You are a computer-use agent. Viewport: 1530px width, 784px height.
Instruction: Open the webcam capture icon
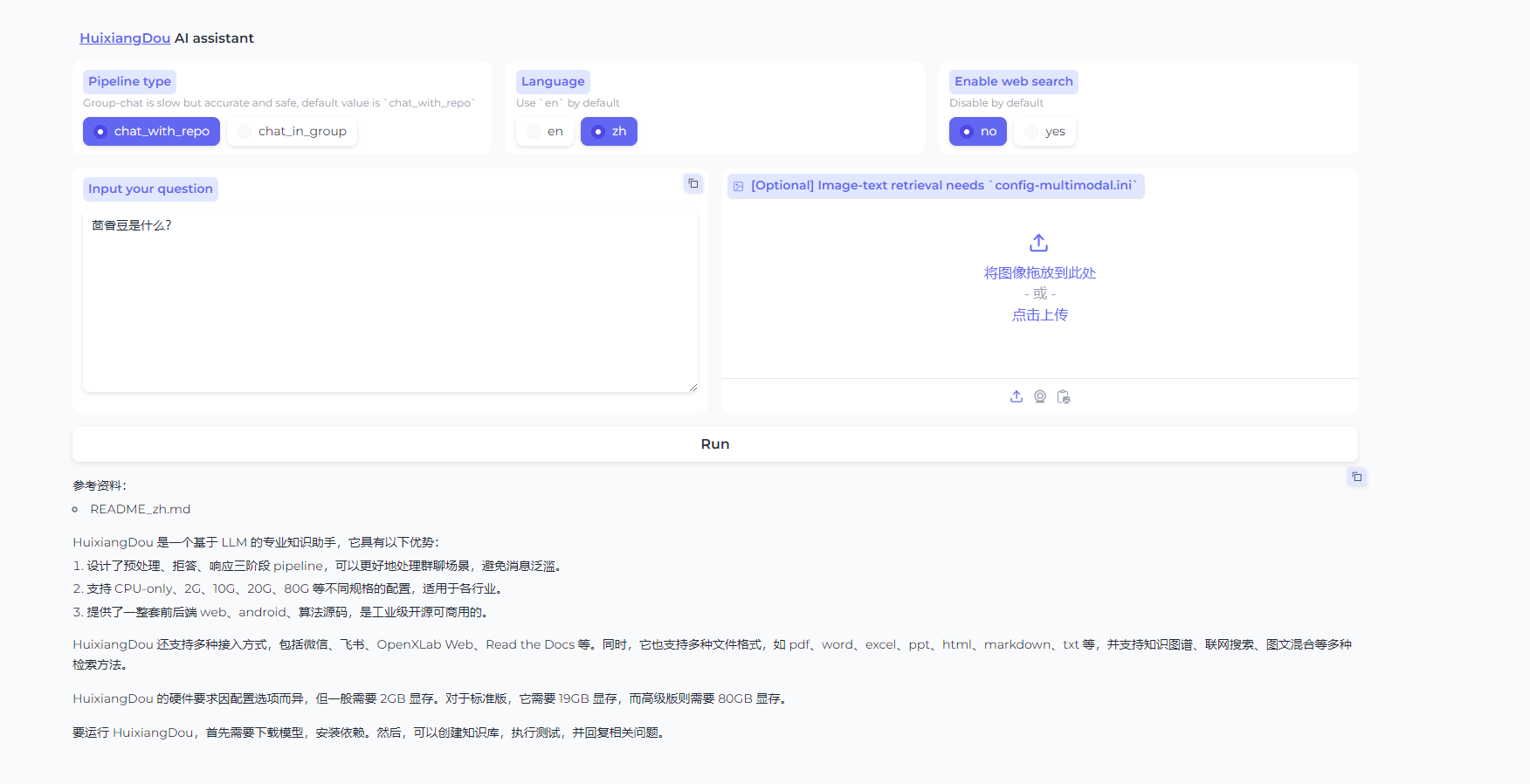1040,396
